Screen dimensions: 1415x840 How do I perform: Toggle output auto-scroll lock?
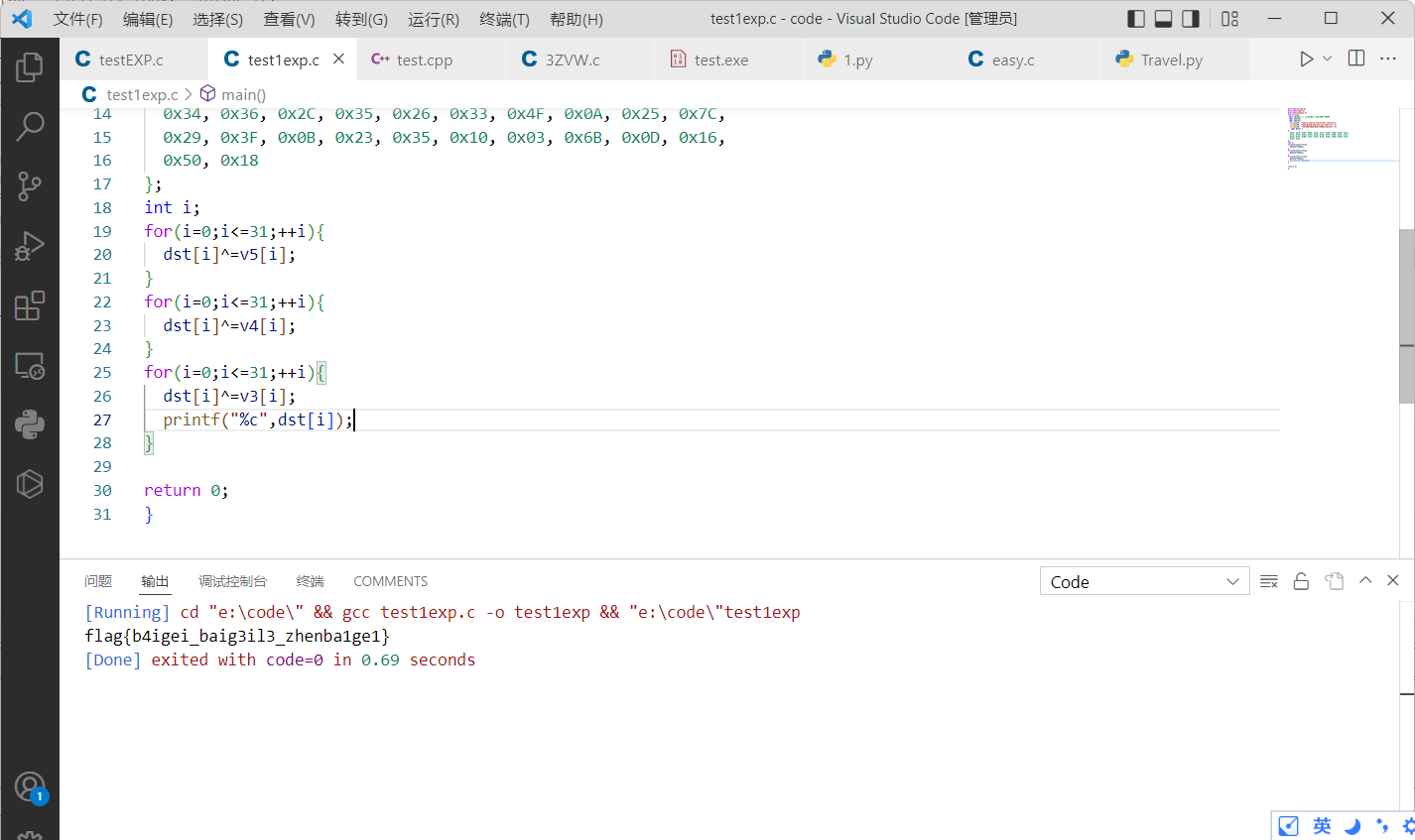click(x=1301, y=581)
